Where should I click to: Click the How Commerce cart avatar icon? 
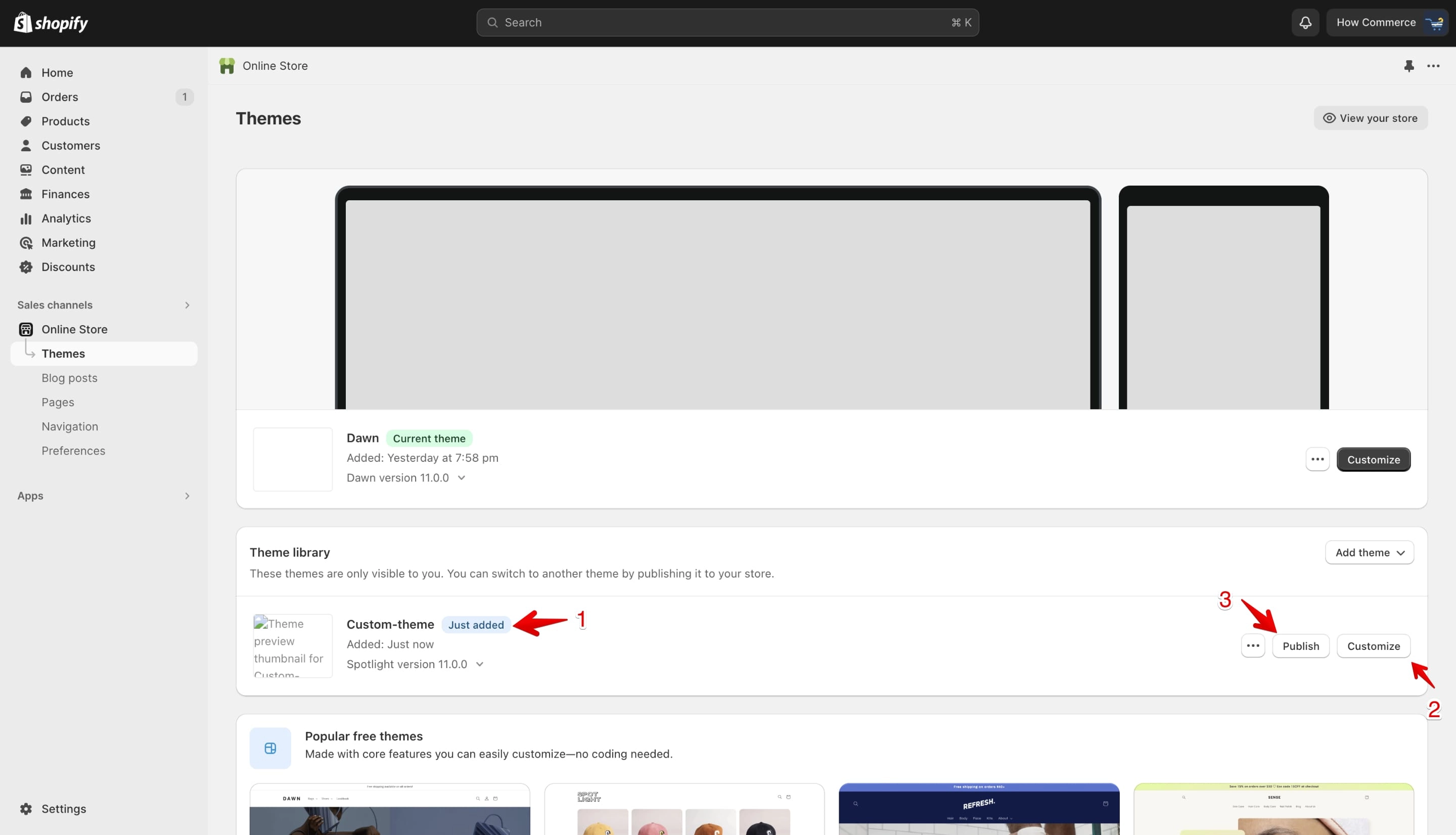click(1434, 23)
